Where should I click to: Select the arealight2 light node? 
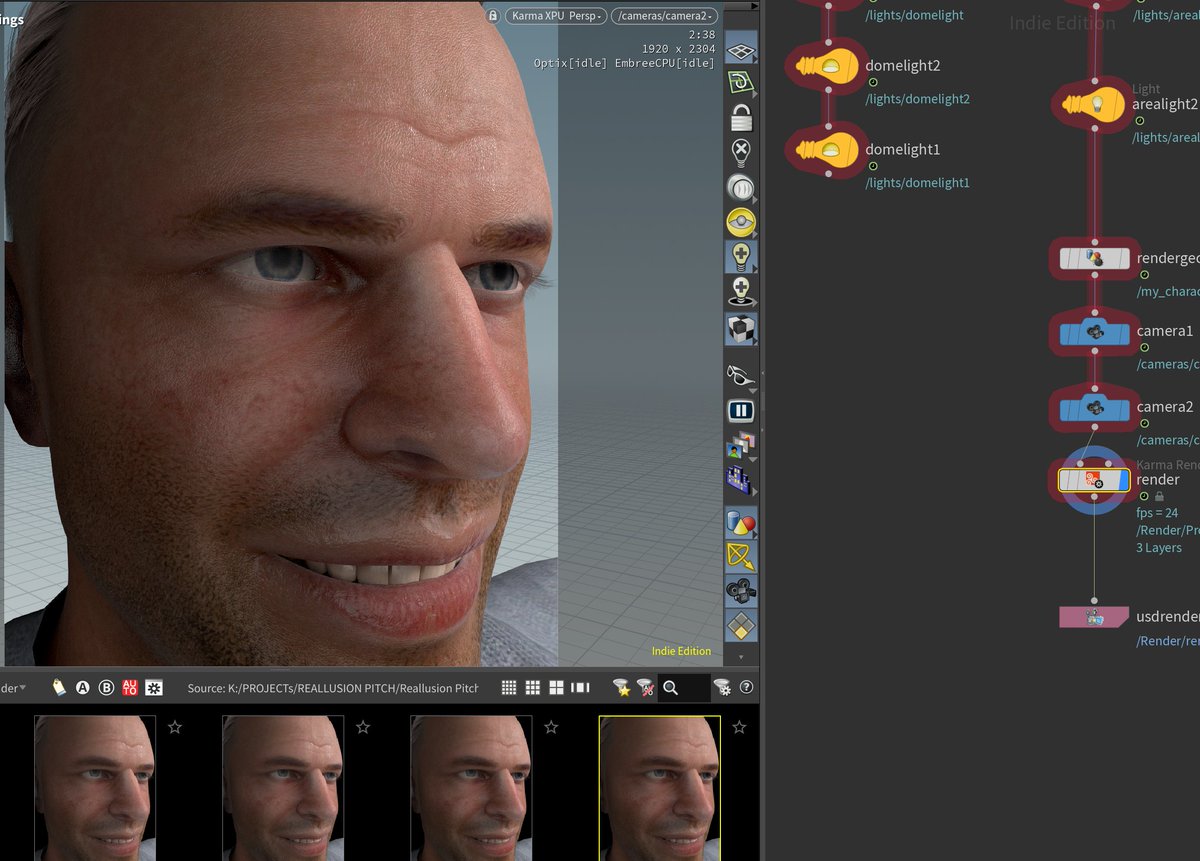point(1094,104)
